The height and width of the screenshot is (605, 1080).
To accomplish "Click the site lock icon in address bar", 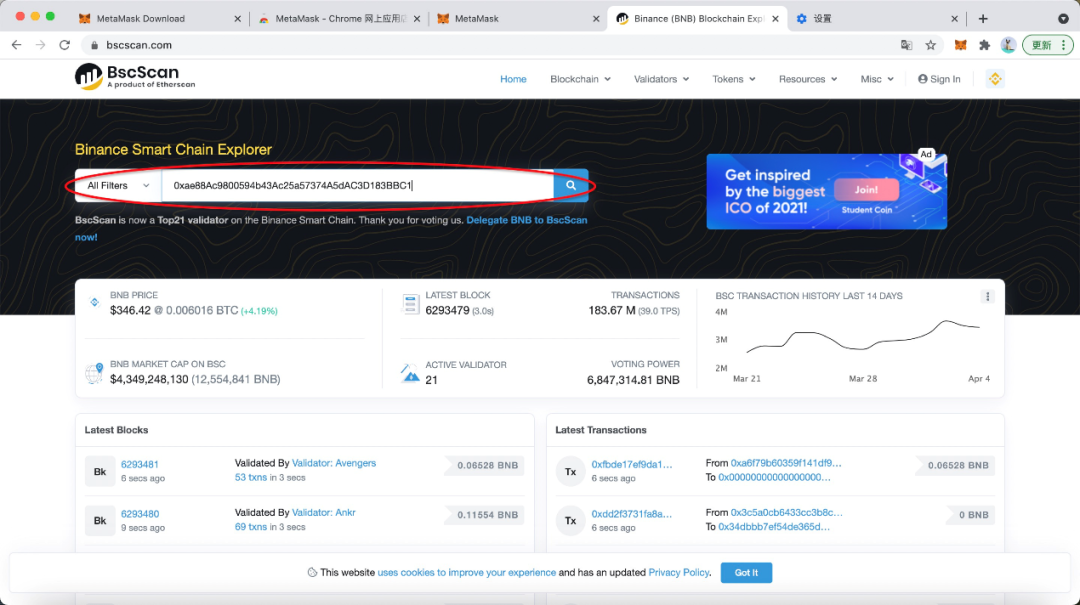I will click(94, 45).
